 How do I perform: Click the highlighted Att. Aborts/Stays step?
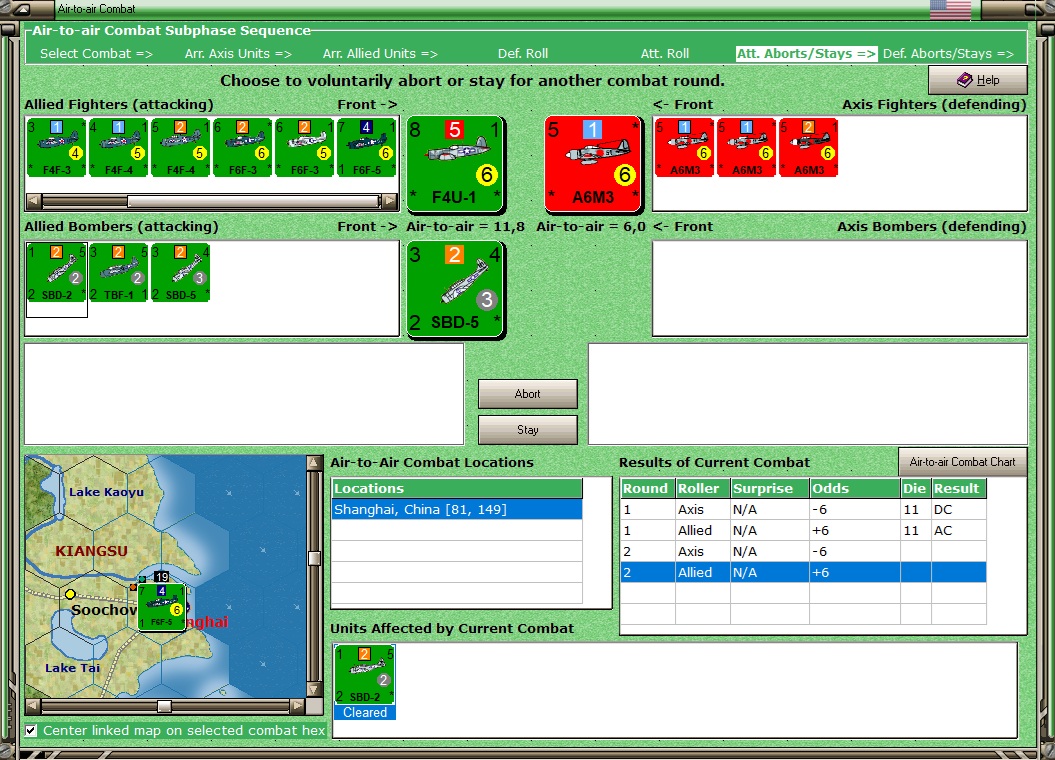[x=806, y=54]
